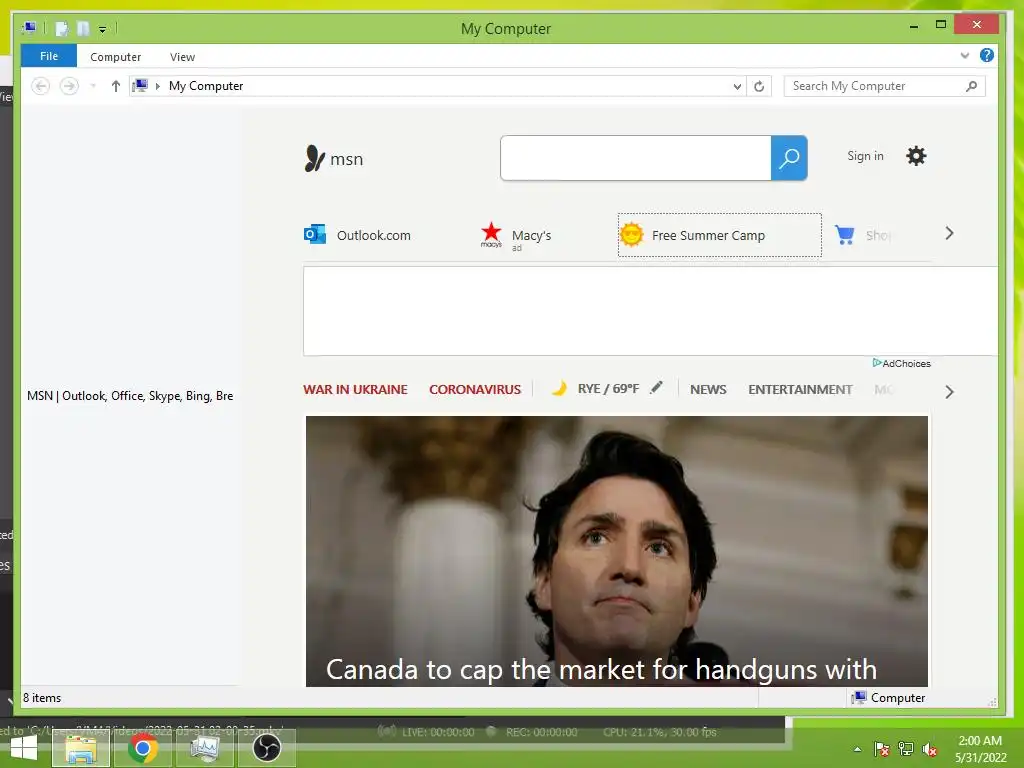
Task: Click the '8 items' status bar text
Action: click(x=42, y=697)
